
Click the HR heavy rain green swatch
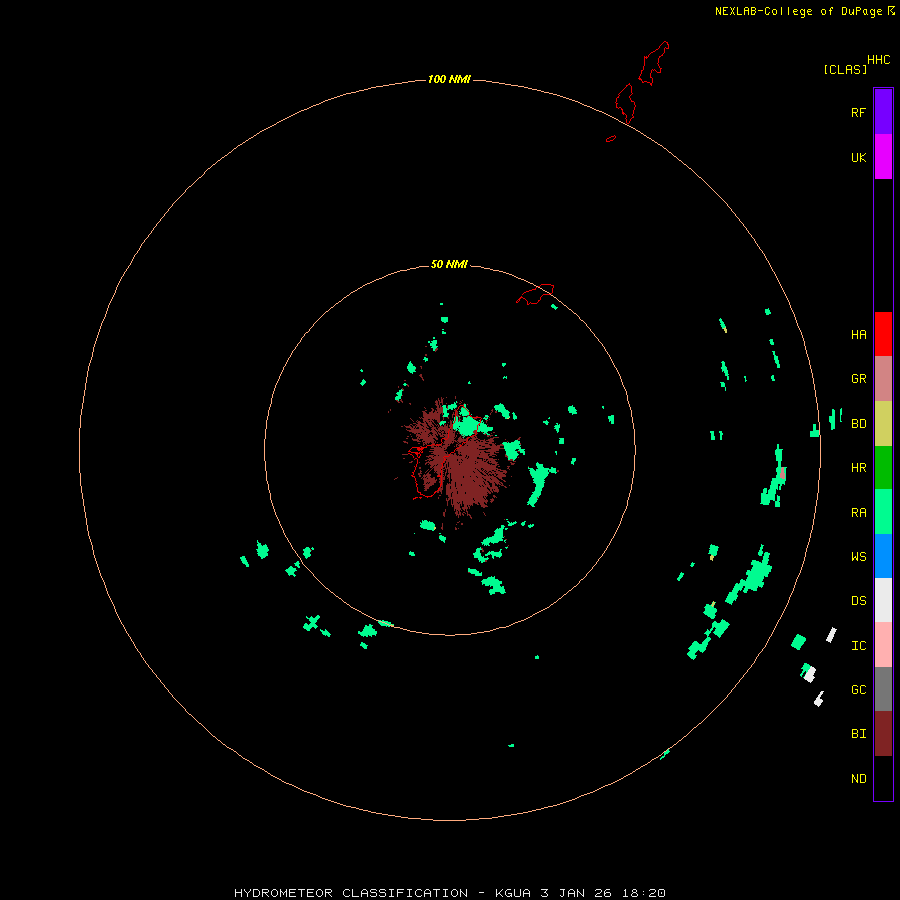click(883, 468)
